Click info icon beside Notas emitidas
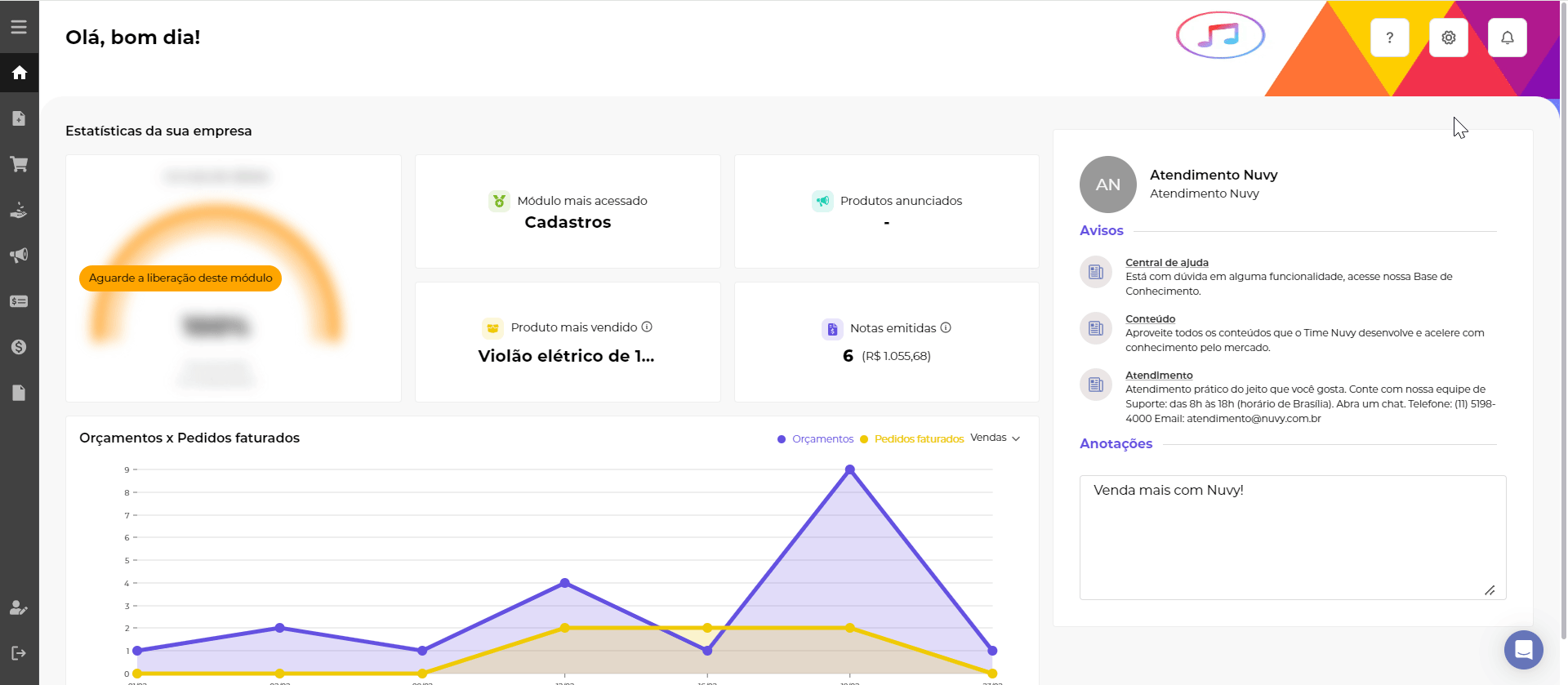 [x=946, y=327]
